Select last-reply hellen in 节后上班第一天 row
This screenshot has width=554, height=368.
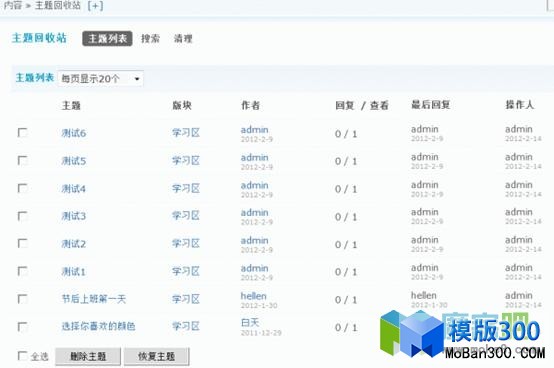click(424, 295)
